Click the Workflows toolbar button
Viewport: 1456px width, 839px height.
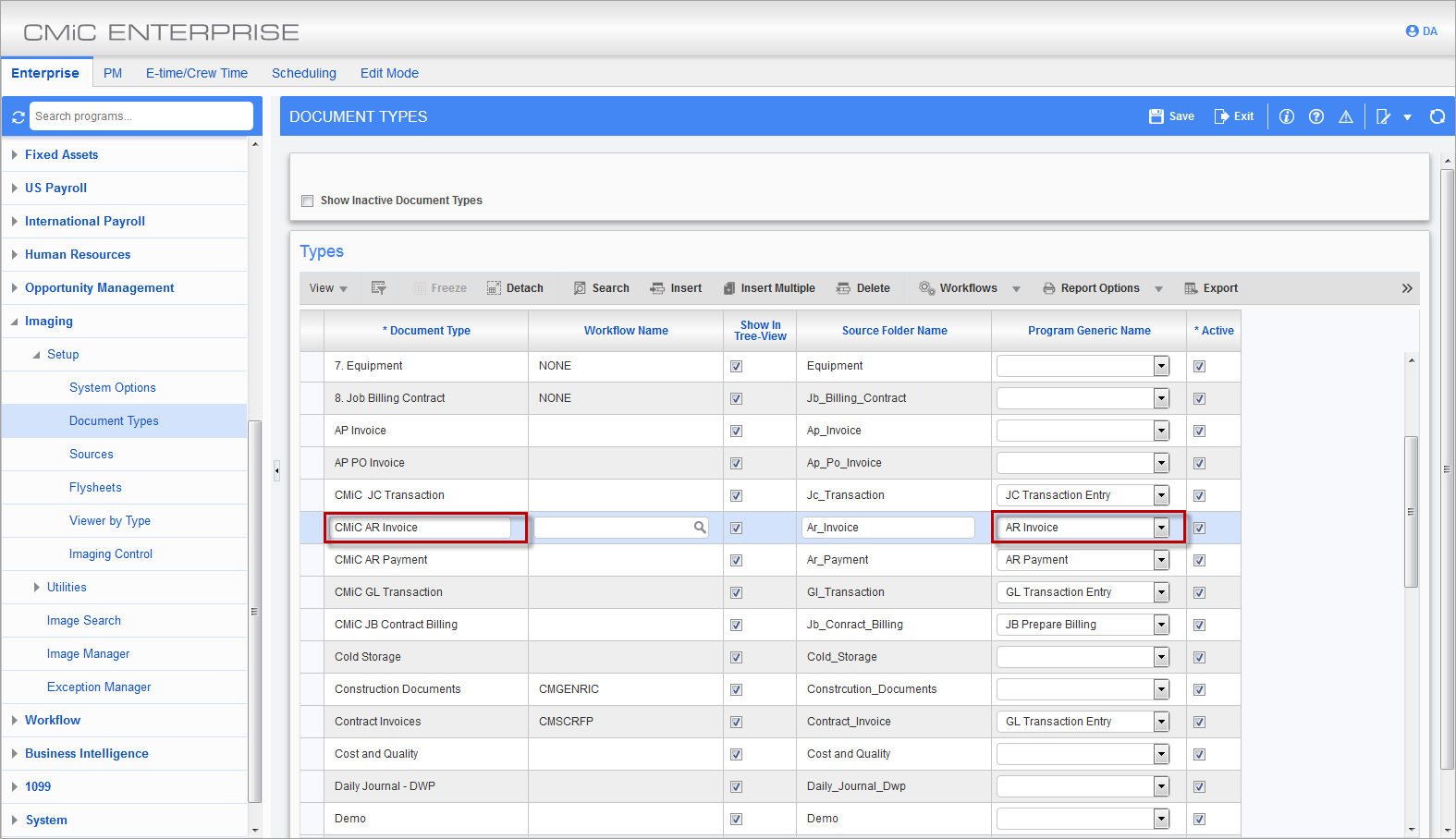pos(959,288)
